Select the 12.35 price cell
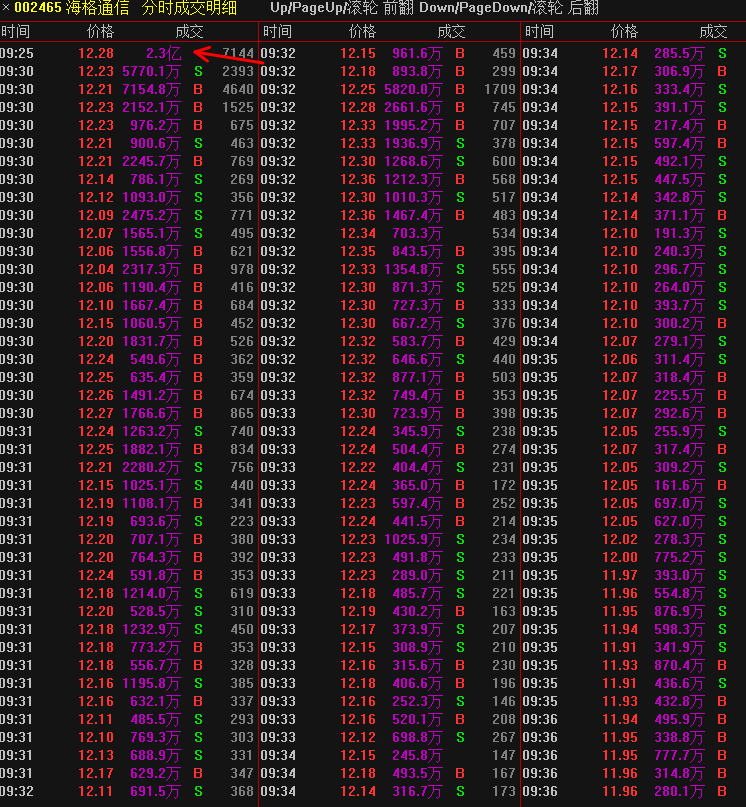The height and width of the screenshot is (807, 746). 358,252
